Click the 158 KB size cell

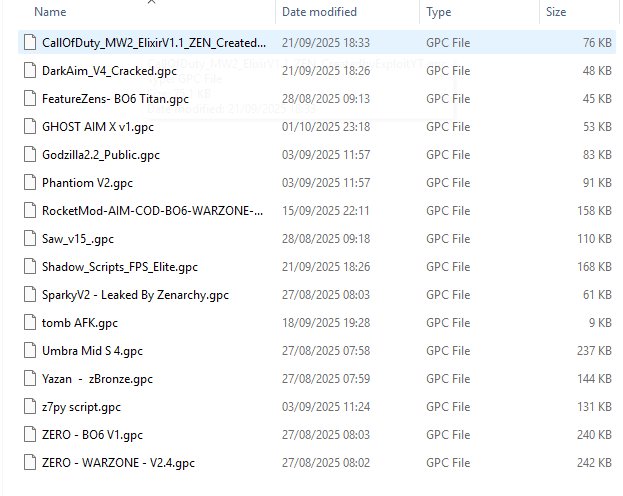(594, 211)
